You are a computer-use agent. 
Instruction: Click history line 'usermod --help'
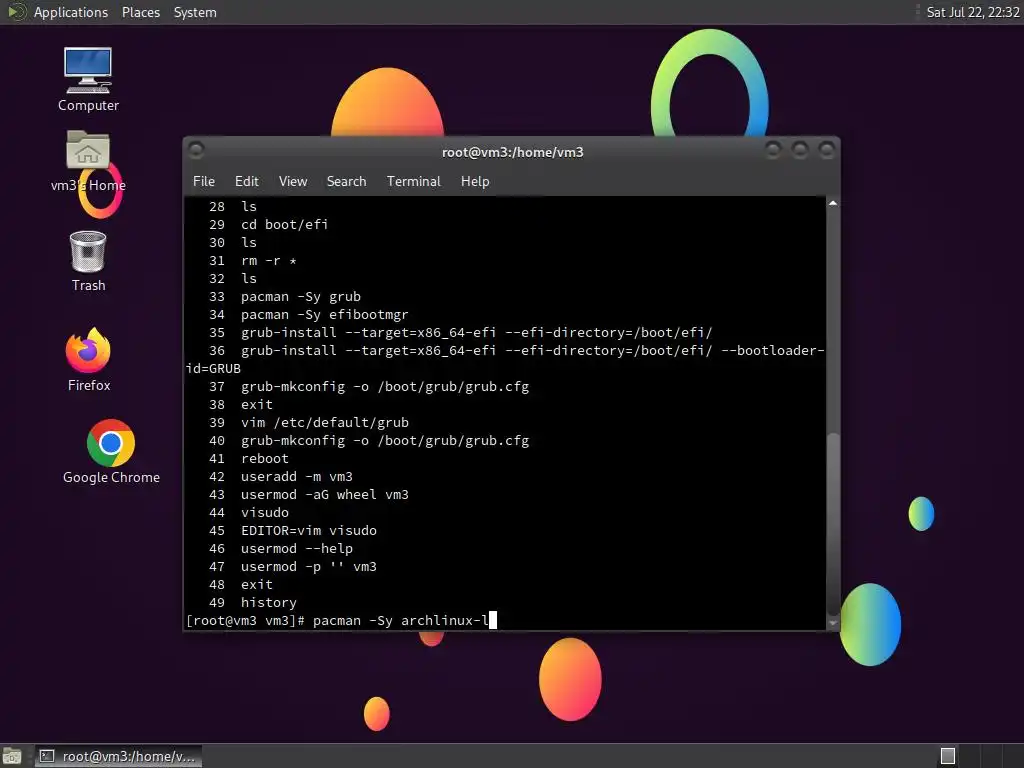296,549
